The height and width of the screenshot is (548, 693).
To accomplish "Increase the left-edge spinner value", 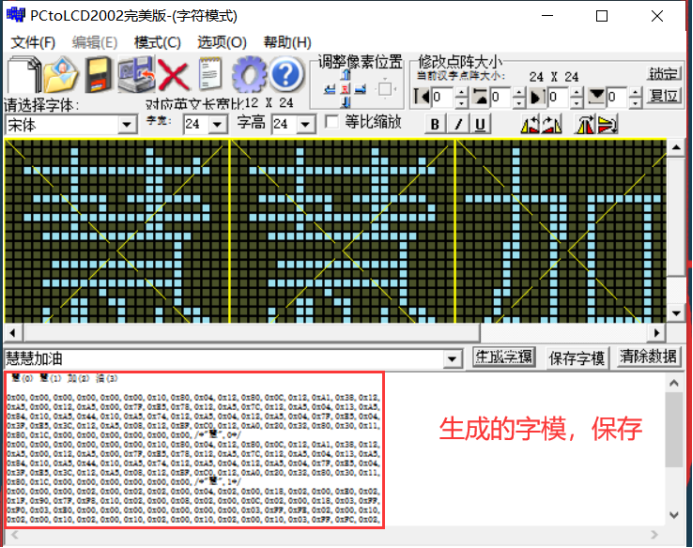I will point(461,92).
